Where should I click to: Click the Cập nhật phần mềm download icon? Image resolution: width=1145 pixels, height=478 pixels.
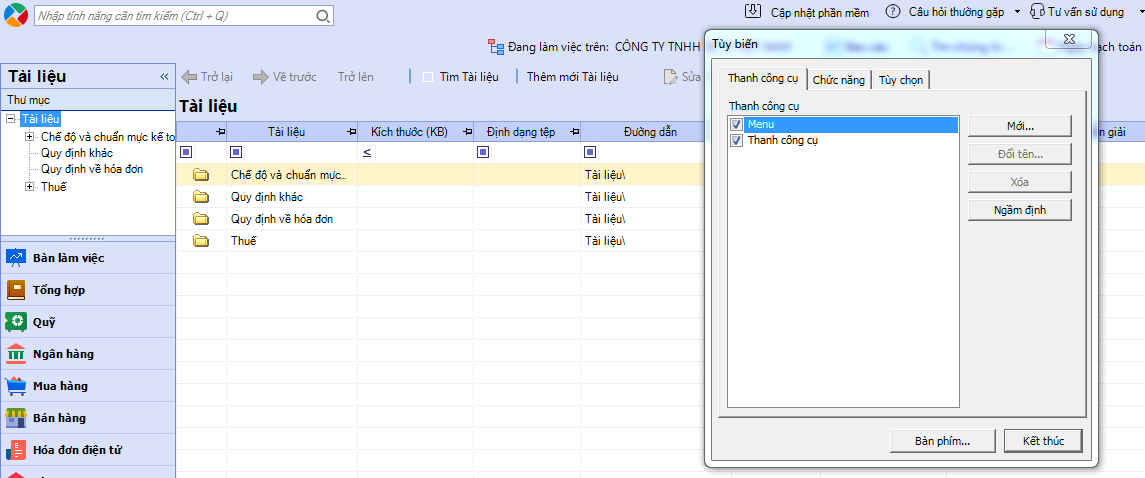753,12
